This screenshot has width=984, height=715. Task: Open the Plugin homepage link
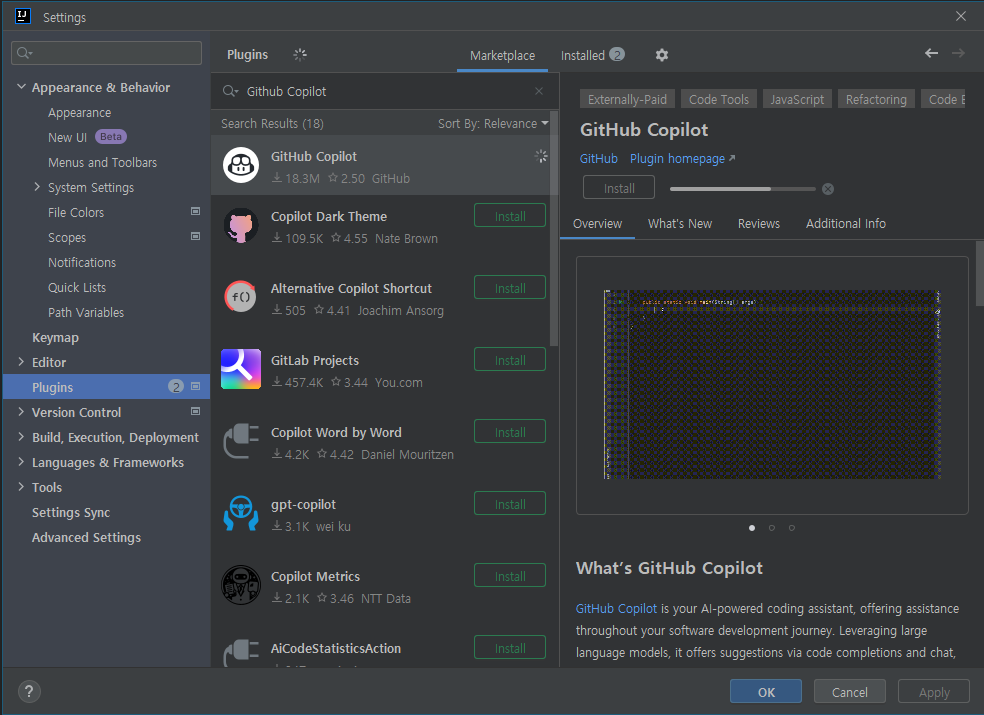[x=682, y=159]
